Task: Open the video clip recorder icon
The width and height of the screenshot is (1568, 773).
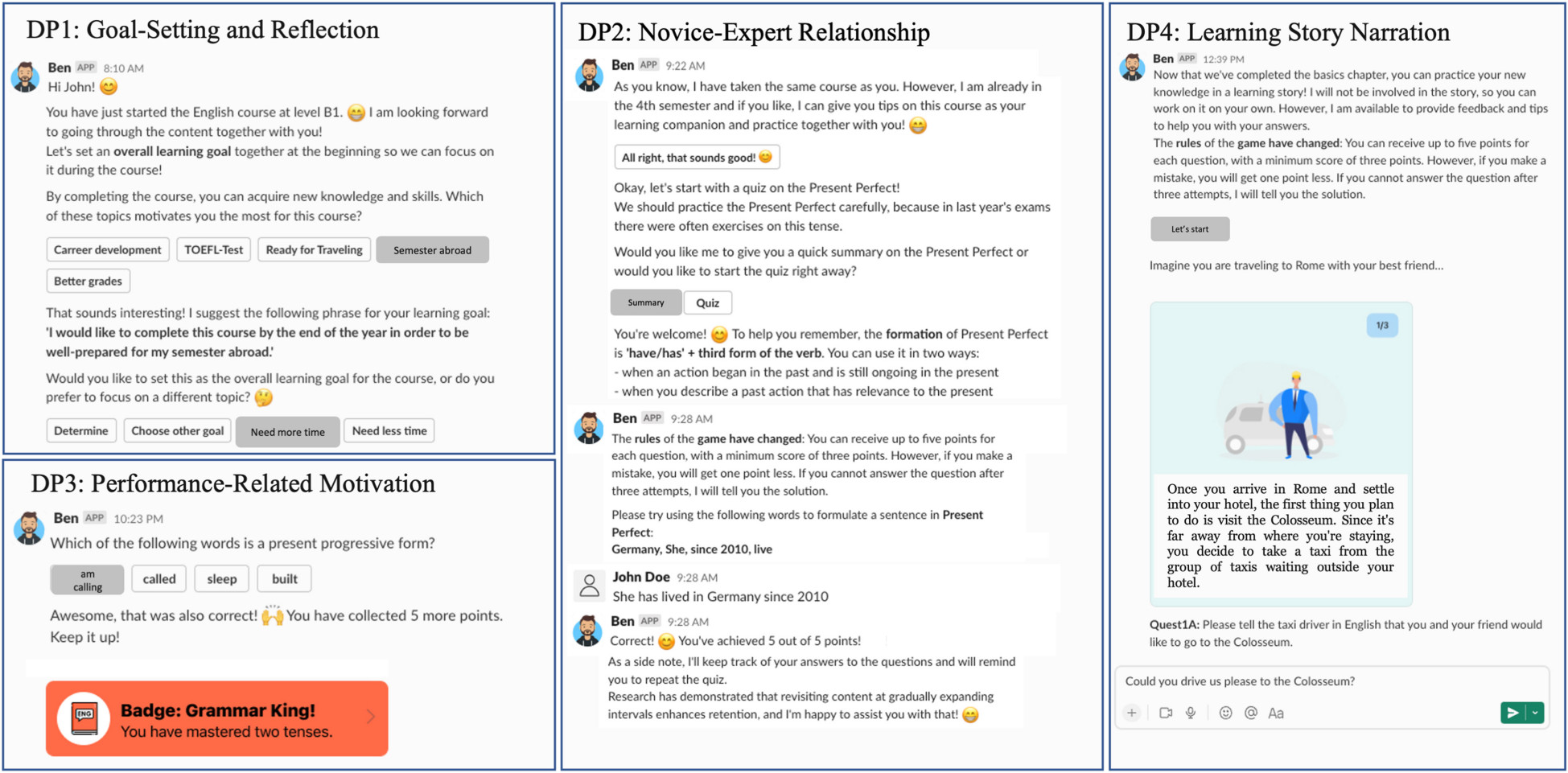Action: [x=1166, y=713]
